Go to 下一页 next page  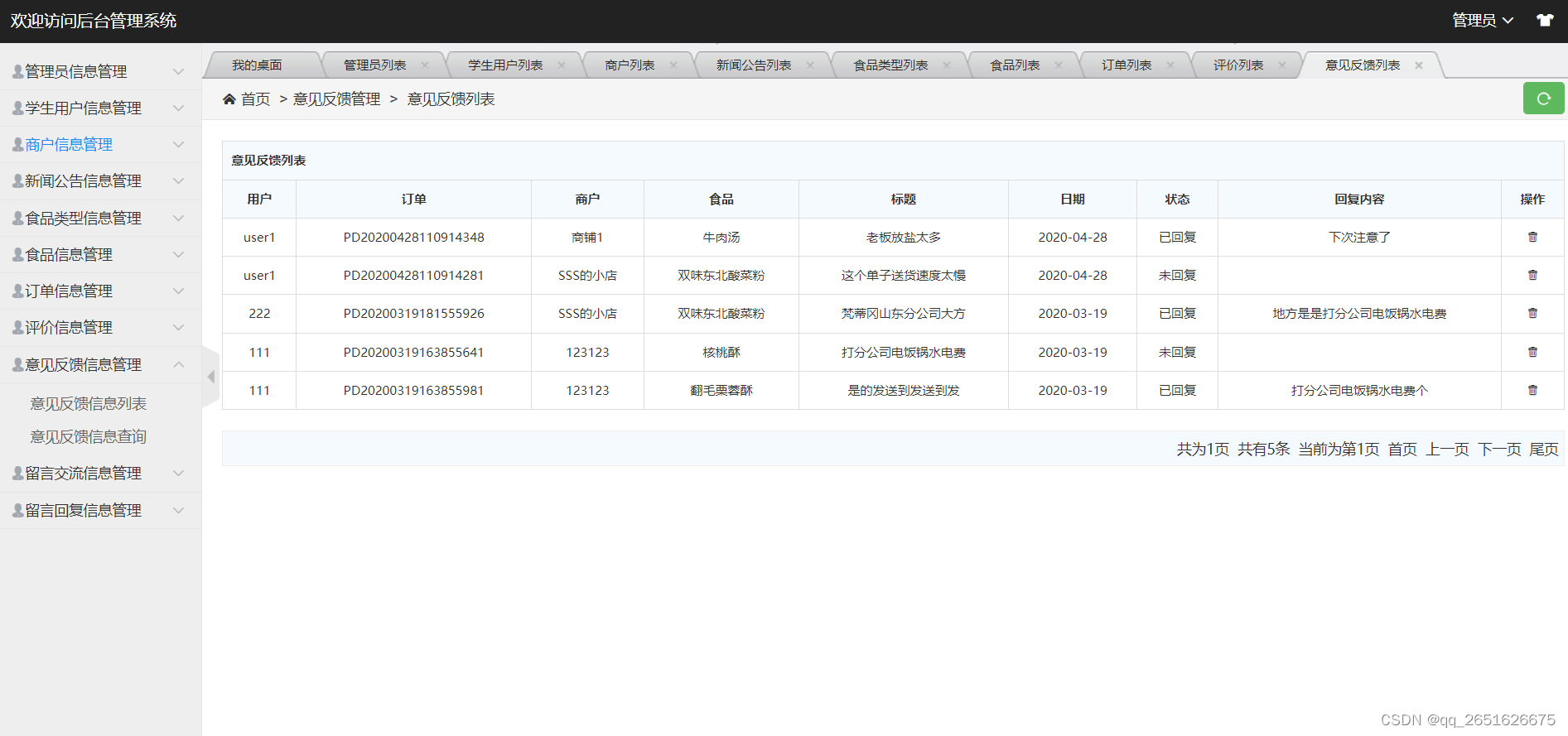point(1499,450)
